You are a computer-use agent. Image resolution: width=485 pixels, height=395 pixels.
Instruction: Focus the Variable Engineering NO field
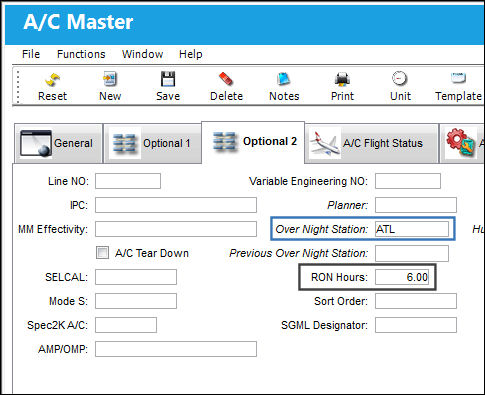[x=408, y=181]
